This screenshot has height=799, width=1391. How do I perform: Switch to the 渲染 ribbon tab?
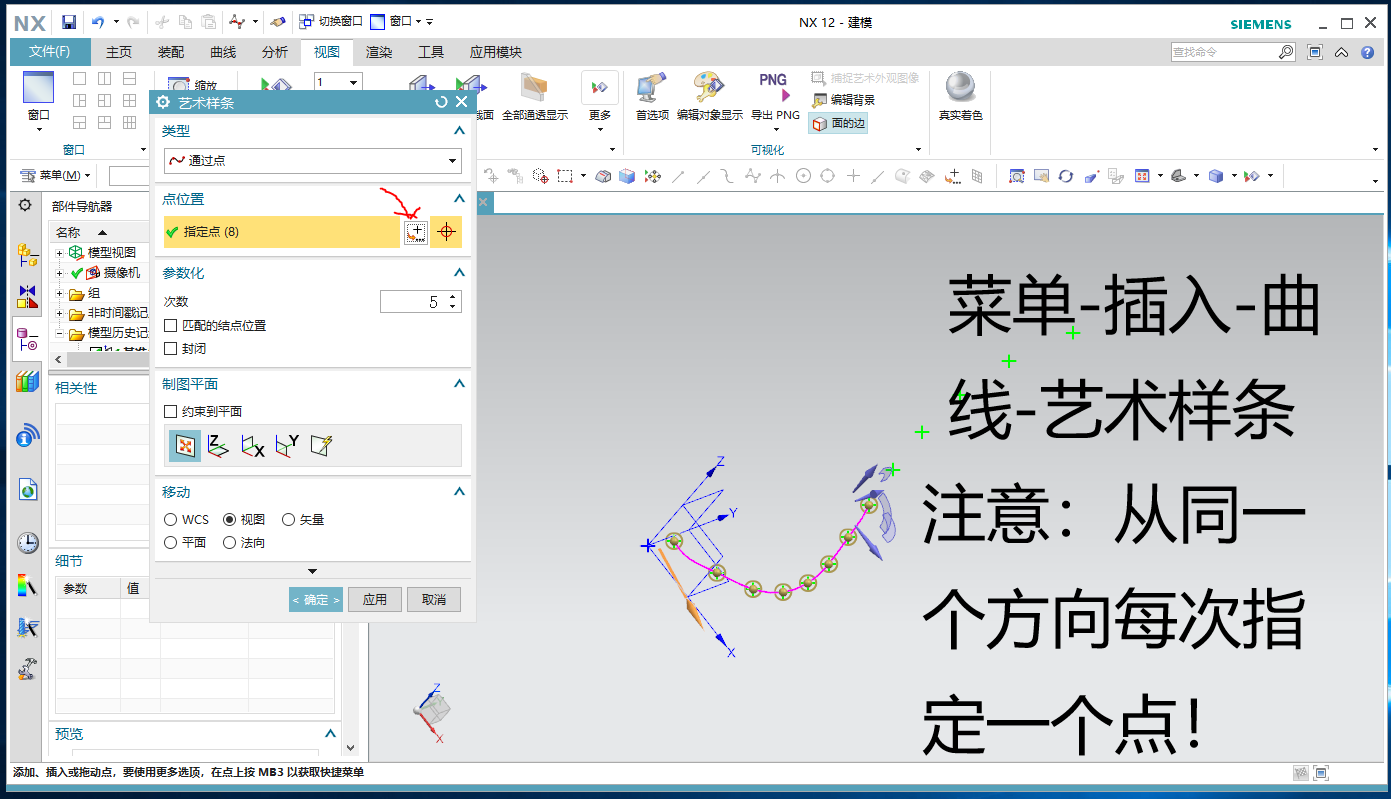[379, 52]
